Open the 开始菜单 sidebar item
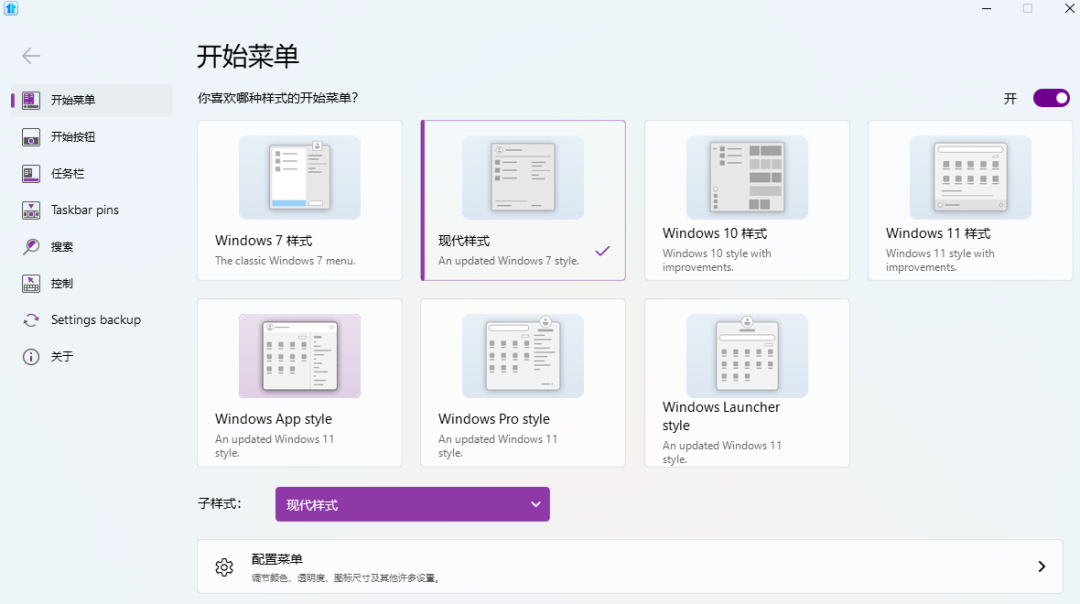Image resolution: width=1080 pixels, height=604 pixels. tap(92, 101)
